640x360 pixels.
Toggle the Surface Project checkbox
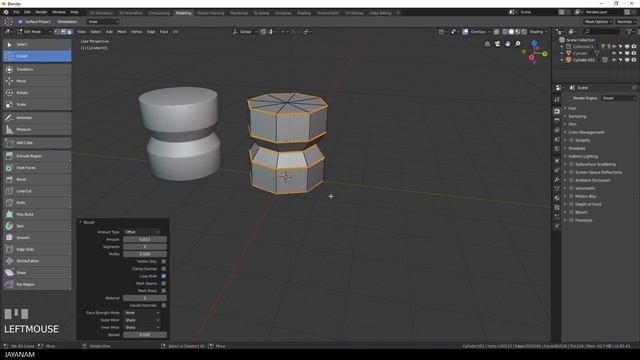(x=20, y=22)
